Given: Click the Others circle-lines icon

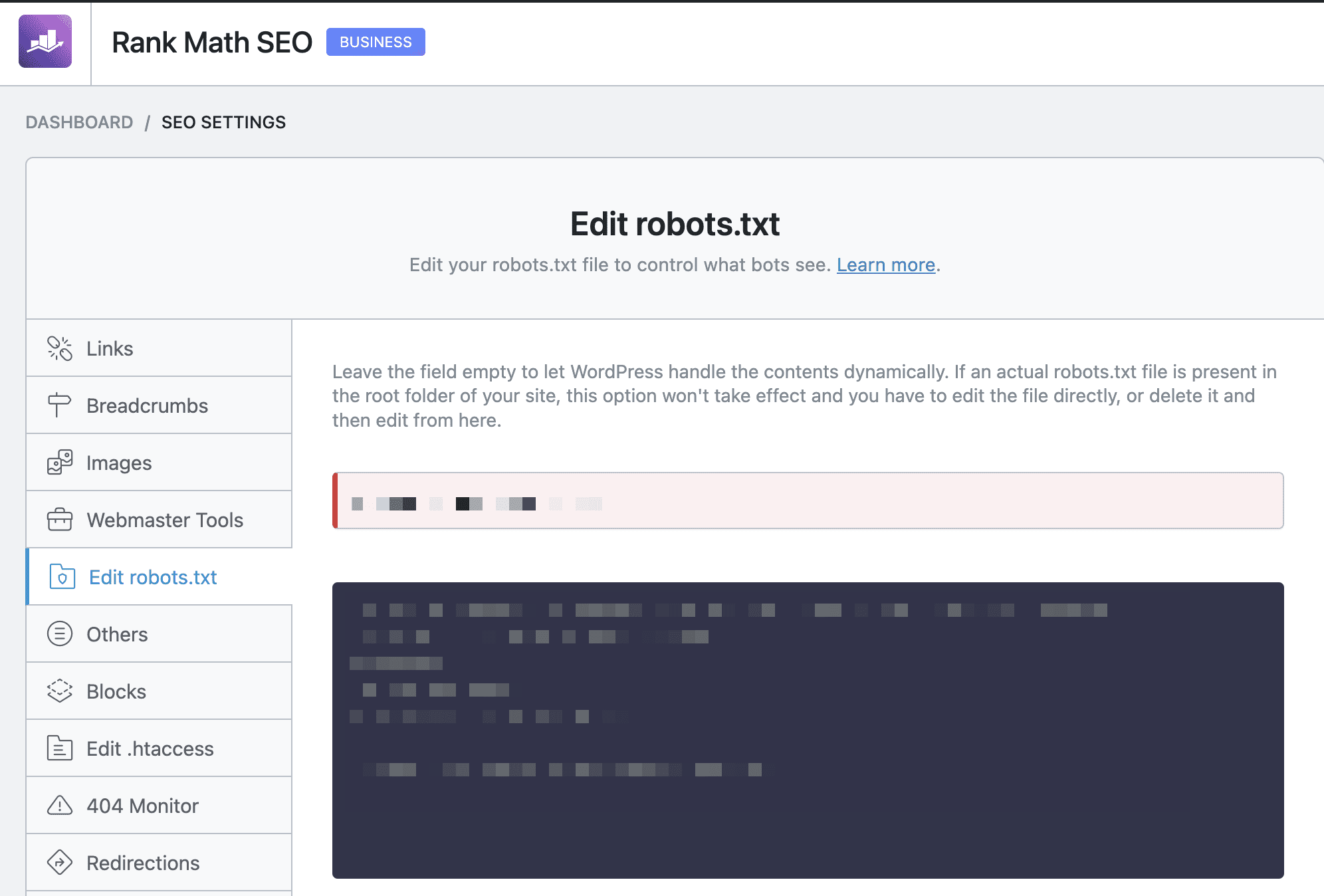Looking at the screenshot, I should (x=59, y=634).
